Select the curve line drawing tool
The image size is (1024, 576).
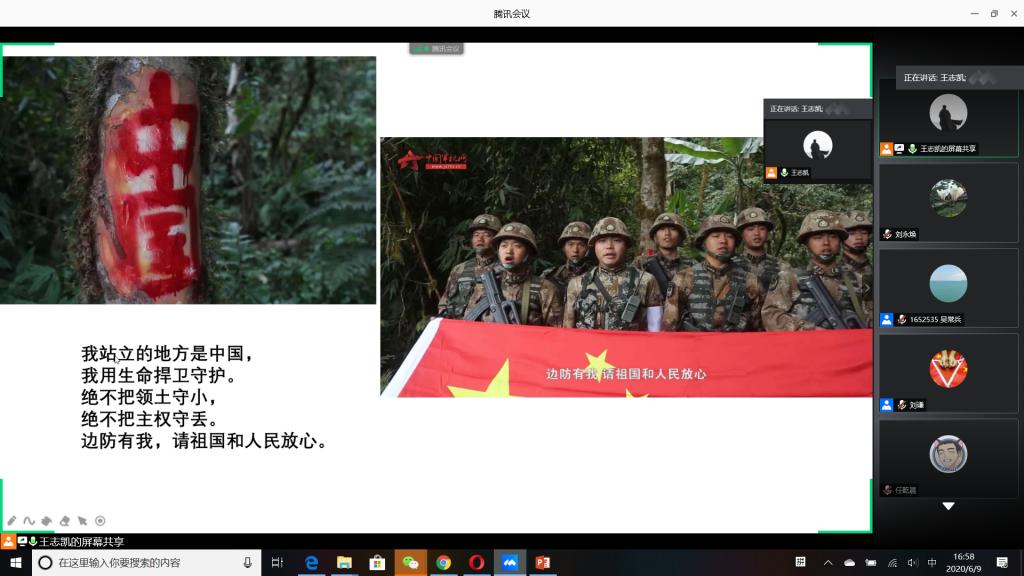click(29, 521)
